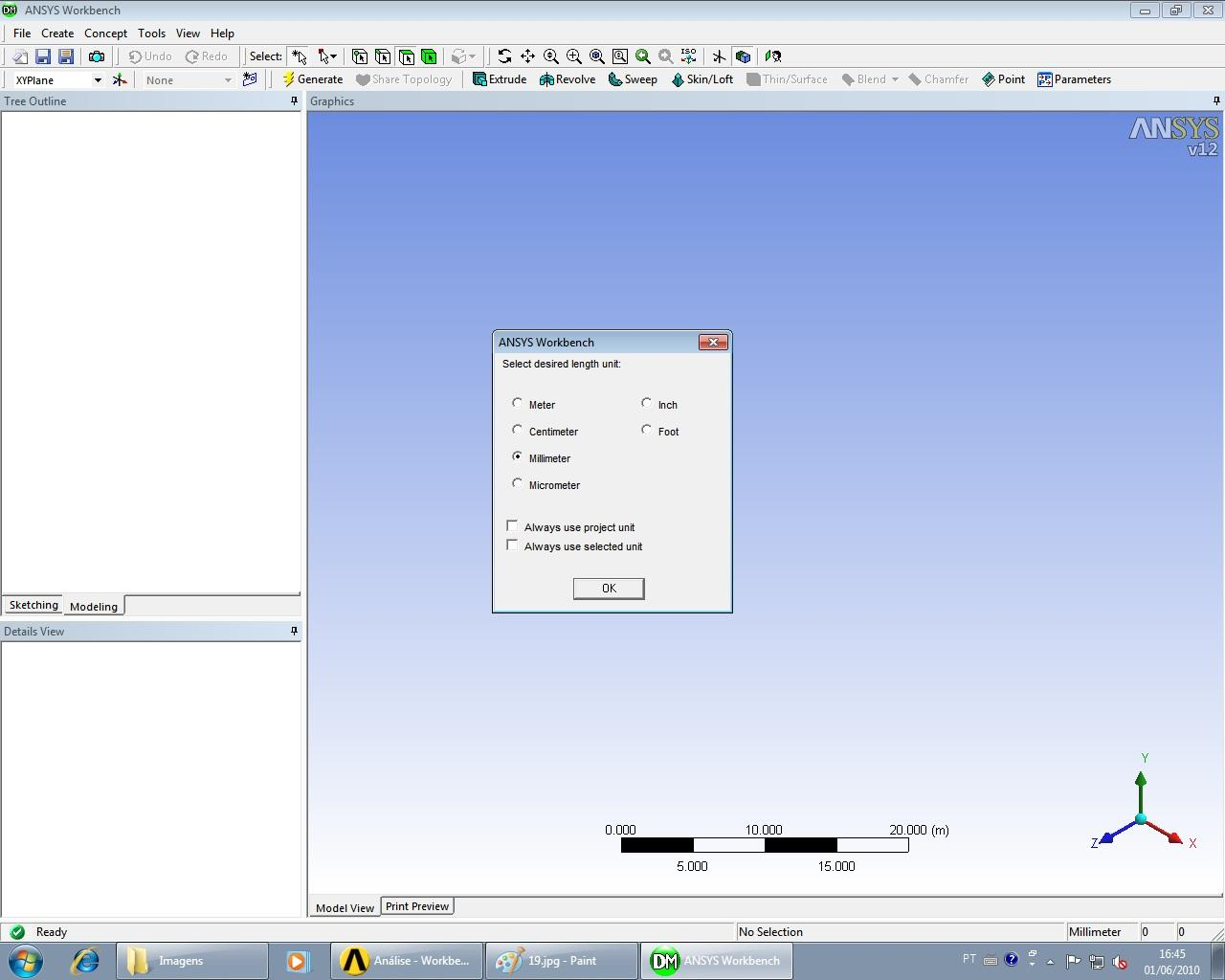This screenshot has height=980, width=1225.
Task: Open the View menu
Action: 188,33
